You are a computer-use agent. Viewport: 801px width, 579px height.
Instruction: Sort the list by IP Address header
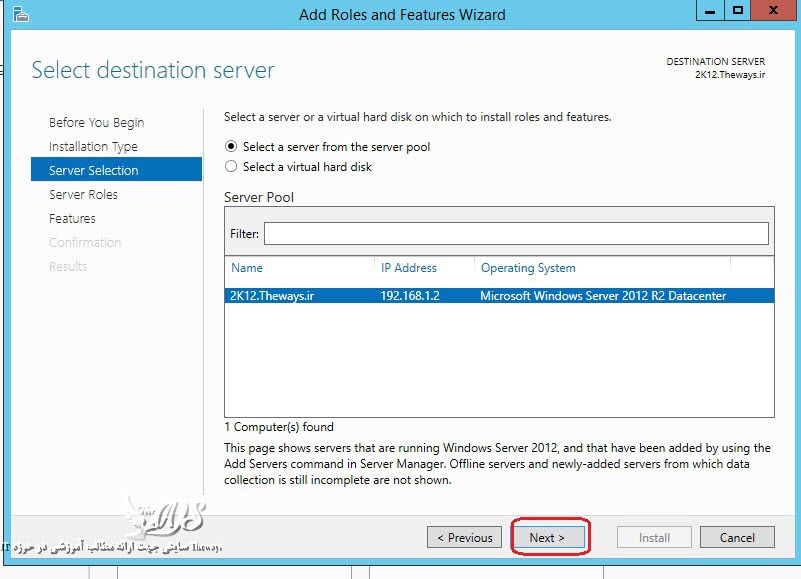pyautogui.click(x=409, y=268)
